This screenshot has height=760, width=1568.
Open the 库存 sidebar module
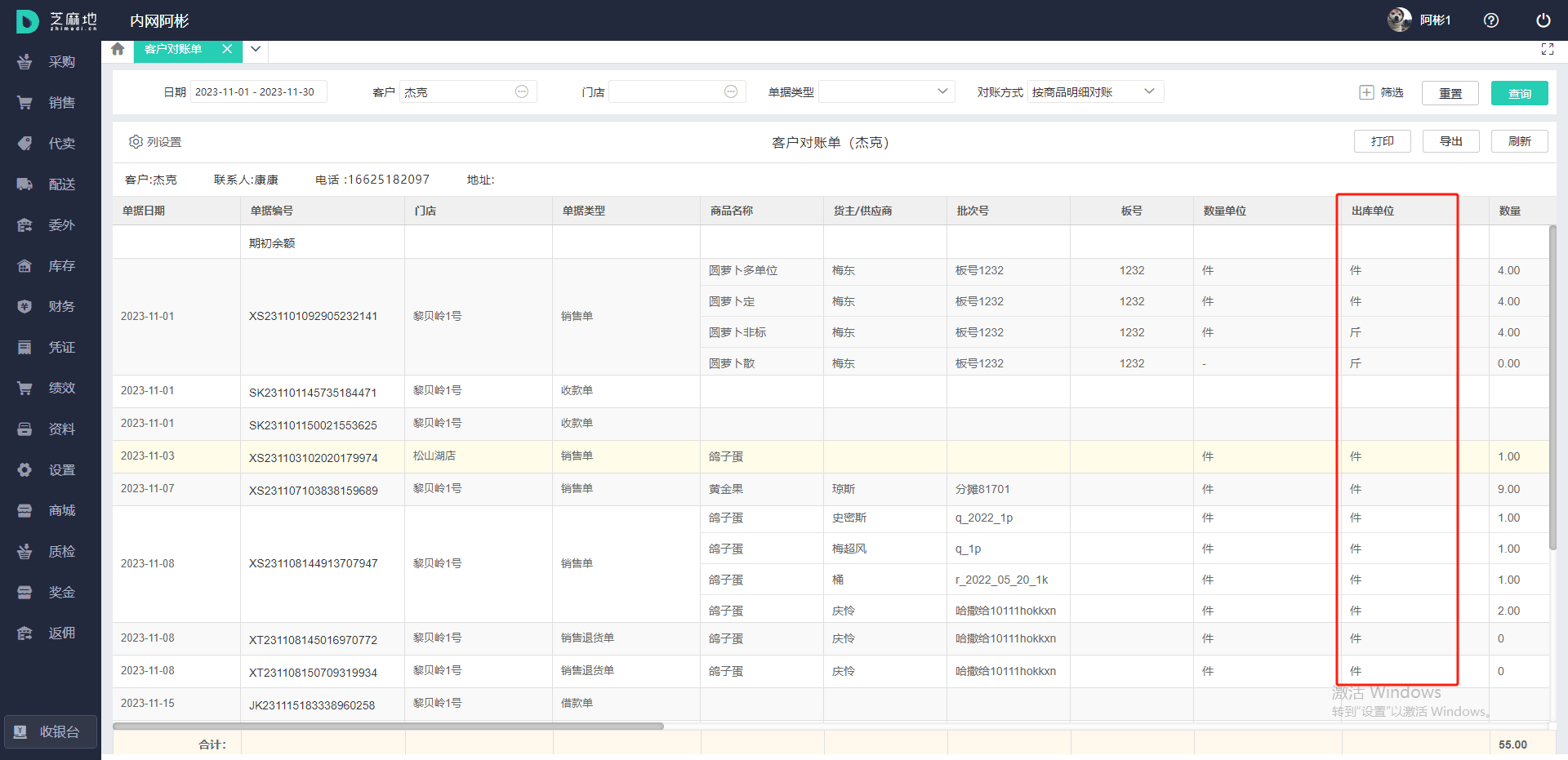point(49,266)
